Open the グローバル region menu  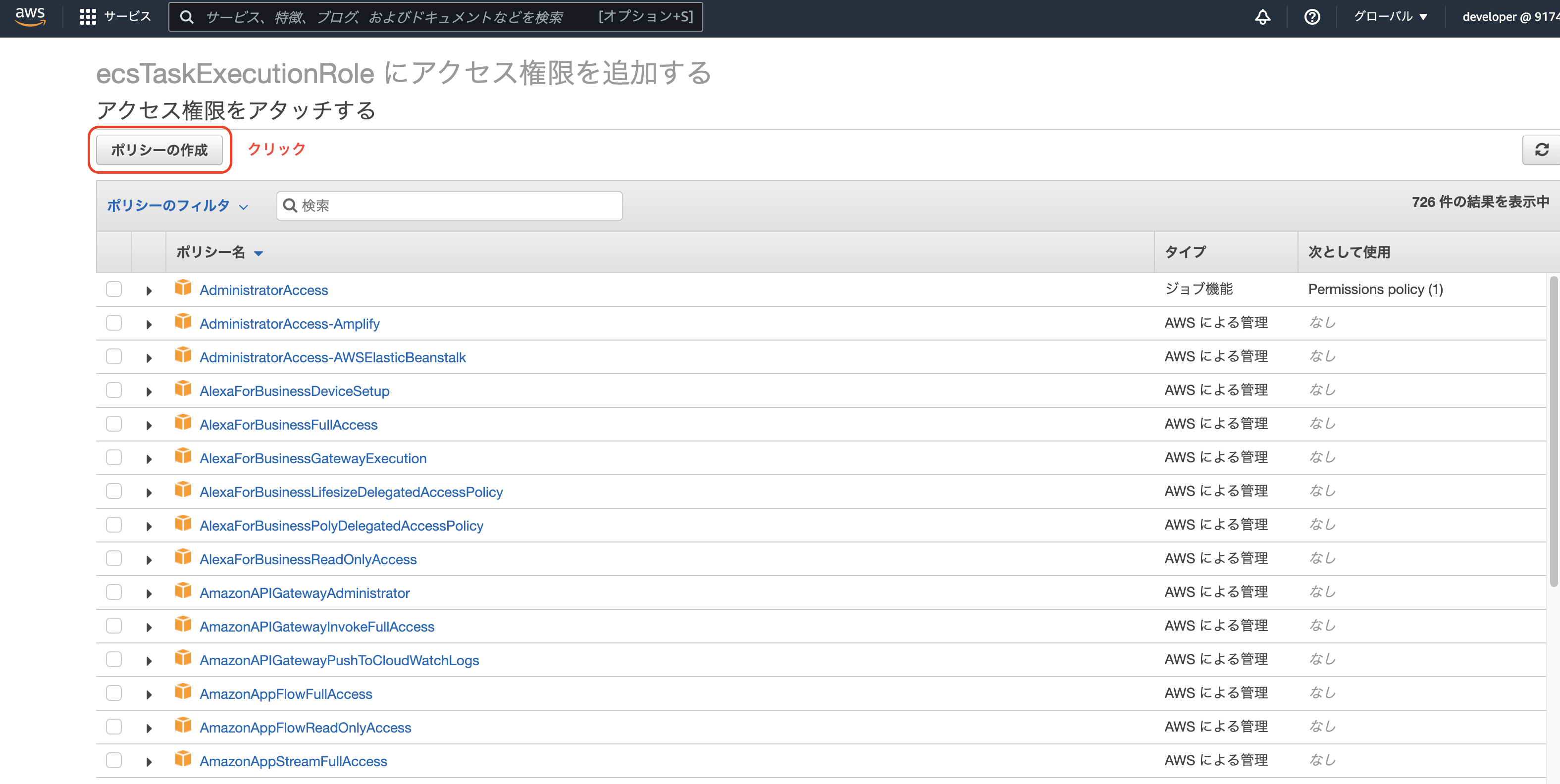click(1390, 16)
